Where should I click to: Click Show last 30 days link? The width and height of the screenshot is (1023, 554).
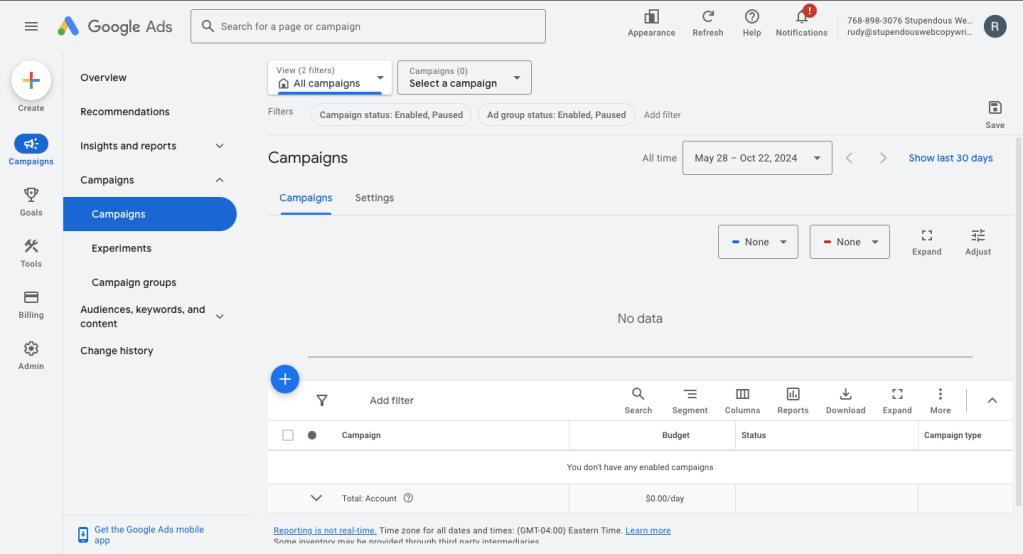click(950, 158)
